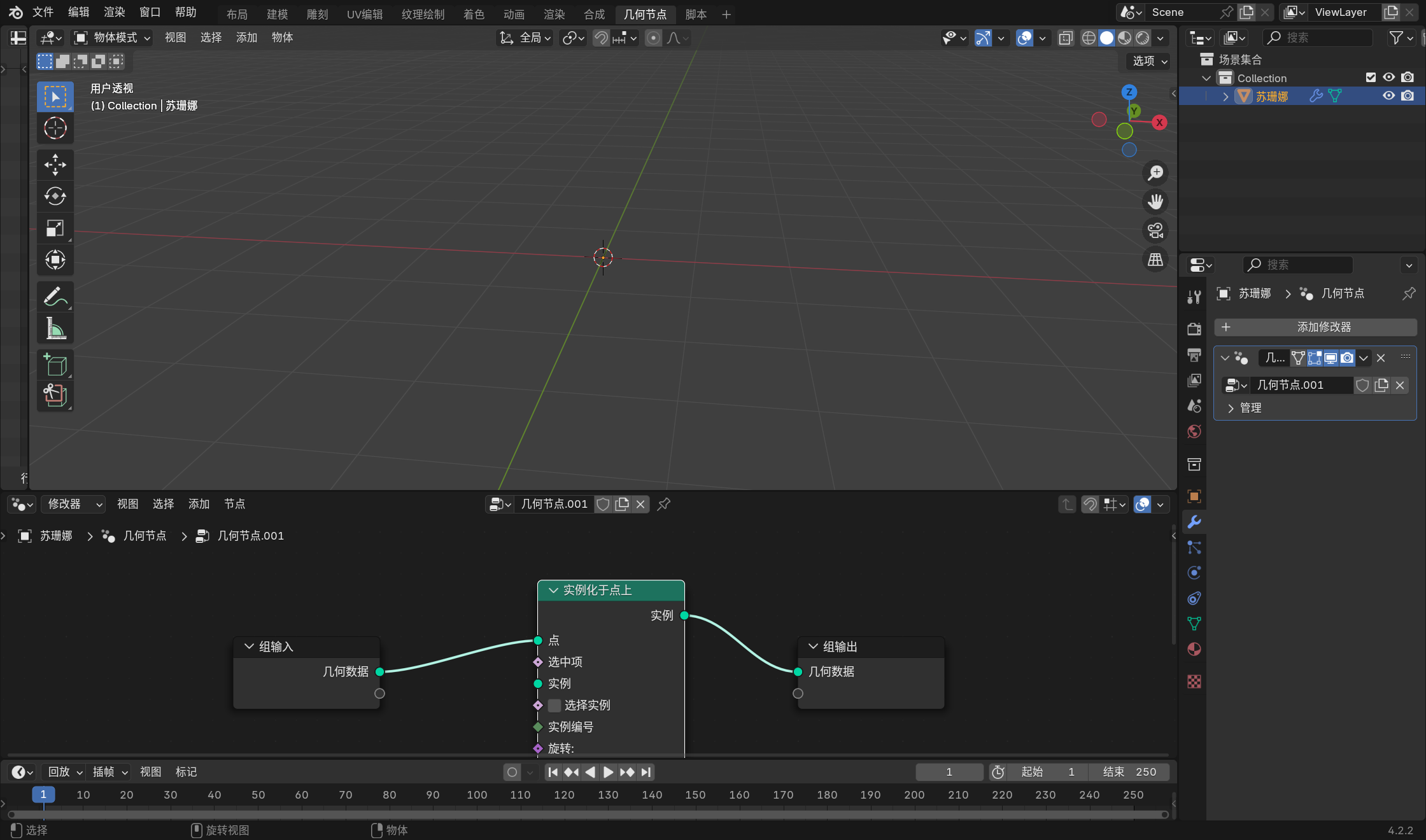Click the pan view hand icon
Screen dimensions: 1426x840
tap(1155, 202)
